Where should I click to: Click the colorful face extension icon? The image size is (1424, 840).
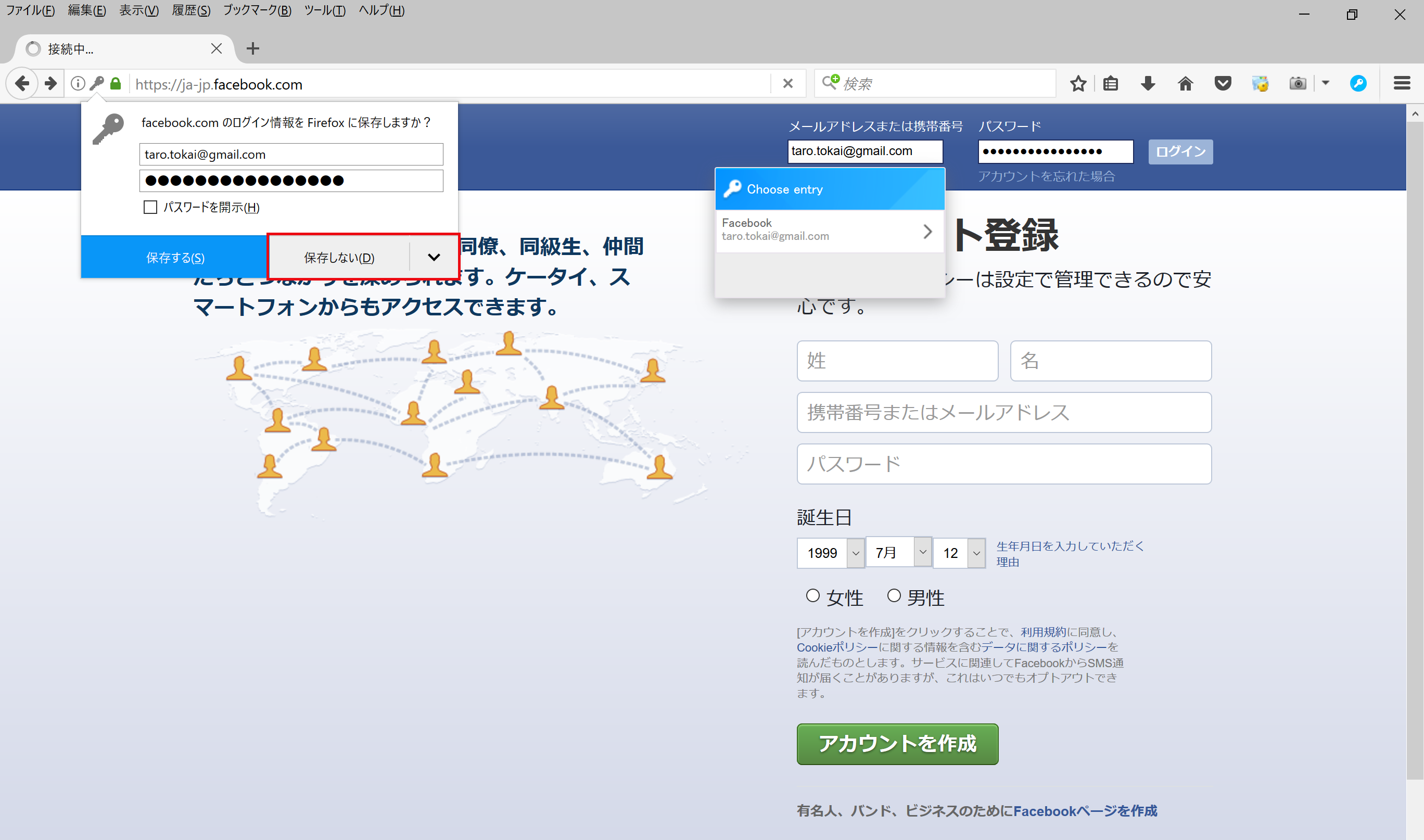click(1260, 84)
